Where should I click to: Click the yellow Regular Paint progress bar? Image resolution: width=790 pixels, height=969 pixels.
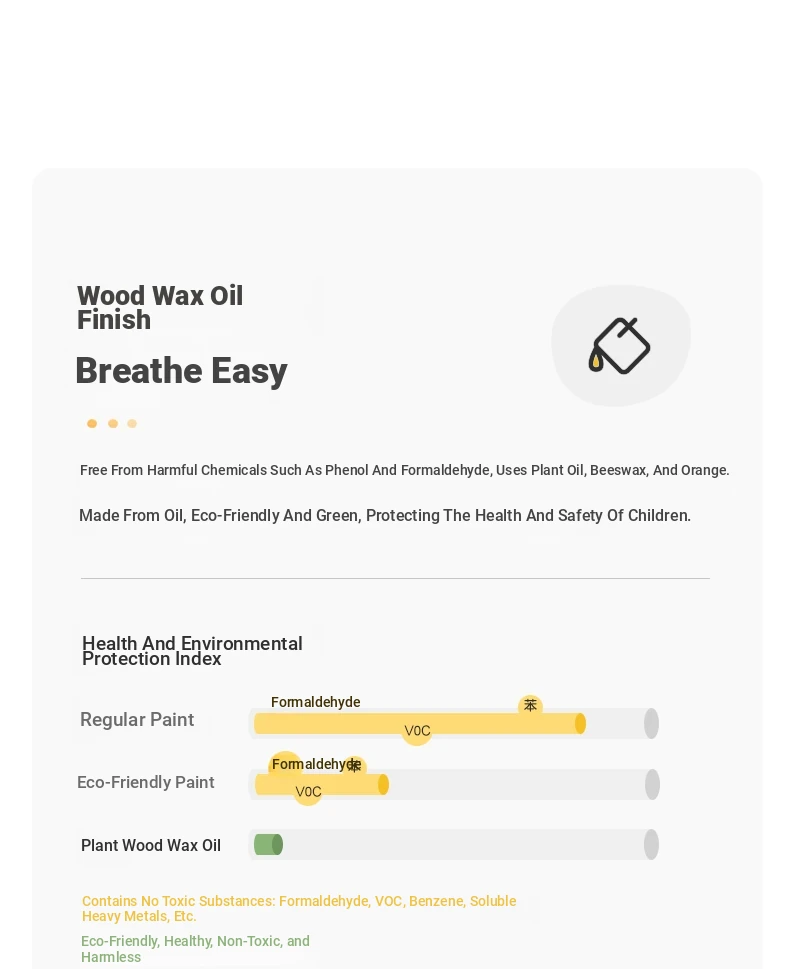(420, 723)
